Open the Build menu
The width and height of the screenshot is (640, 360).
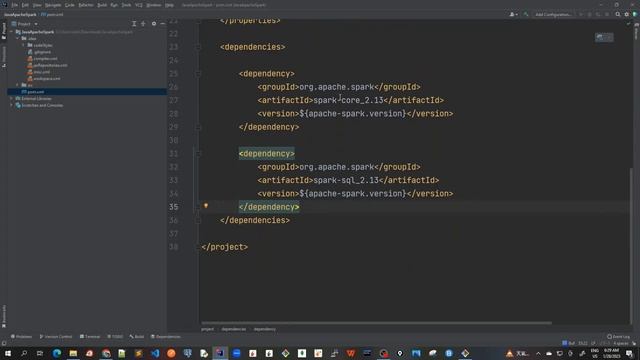102,5
